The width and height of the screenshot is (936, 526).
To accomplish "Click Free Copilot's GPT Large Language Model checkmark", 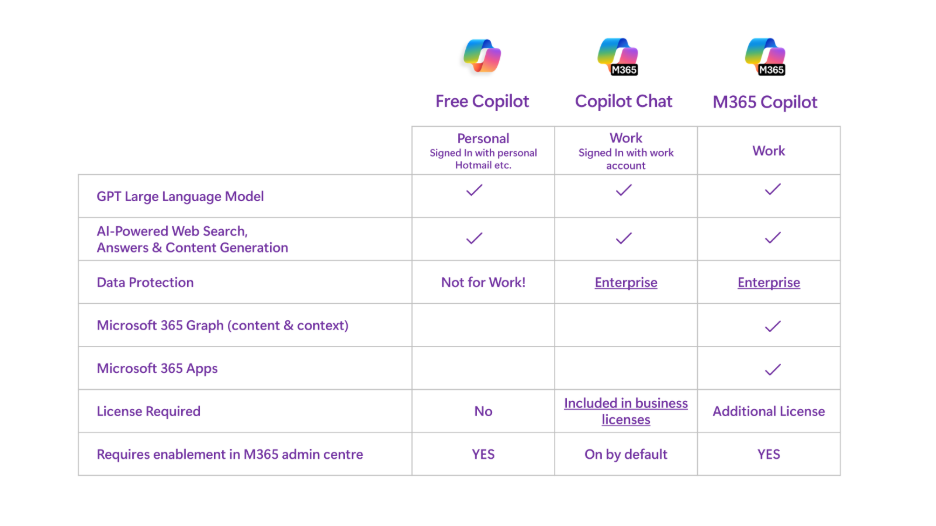I will tap(475, 190).
